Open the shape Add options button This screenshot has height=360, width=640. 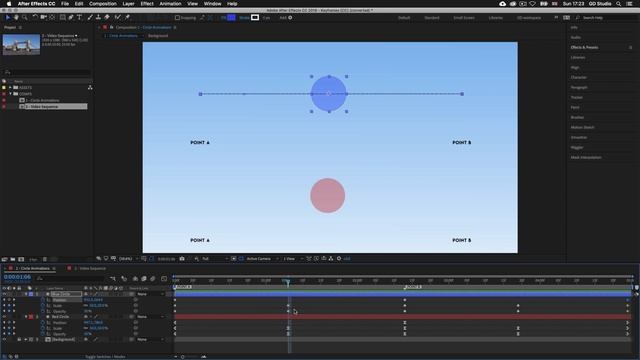pos(290,18)
